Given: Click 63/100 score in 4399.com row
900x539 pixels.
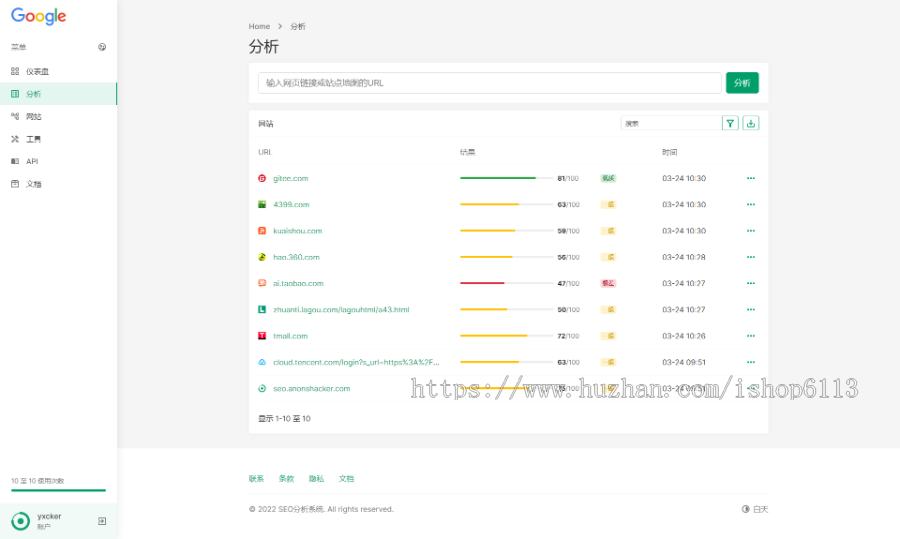Looking at the screenshot, I should tap(568, 204).
